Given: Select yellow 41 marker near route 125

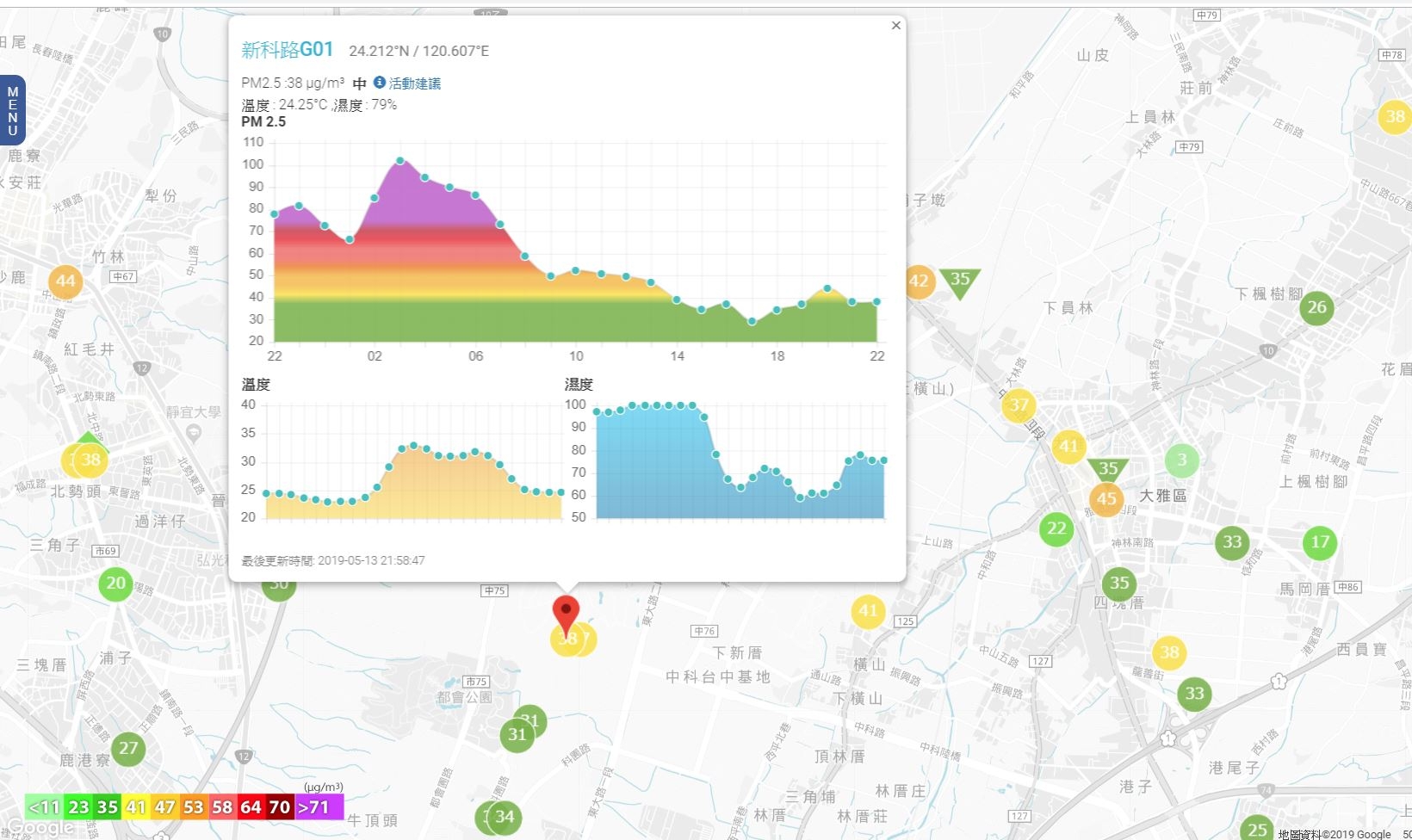Looking at the screenshot, I should 868,611.
